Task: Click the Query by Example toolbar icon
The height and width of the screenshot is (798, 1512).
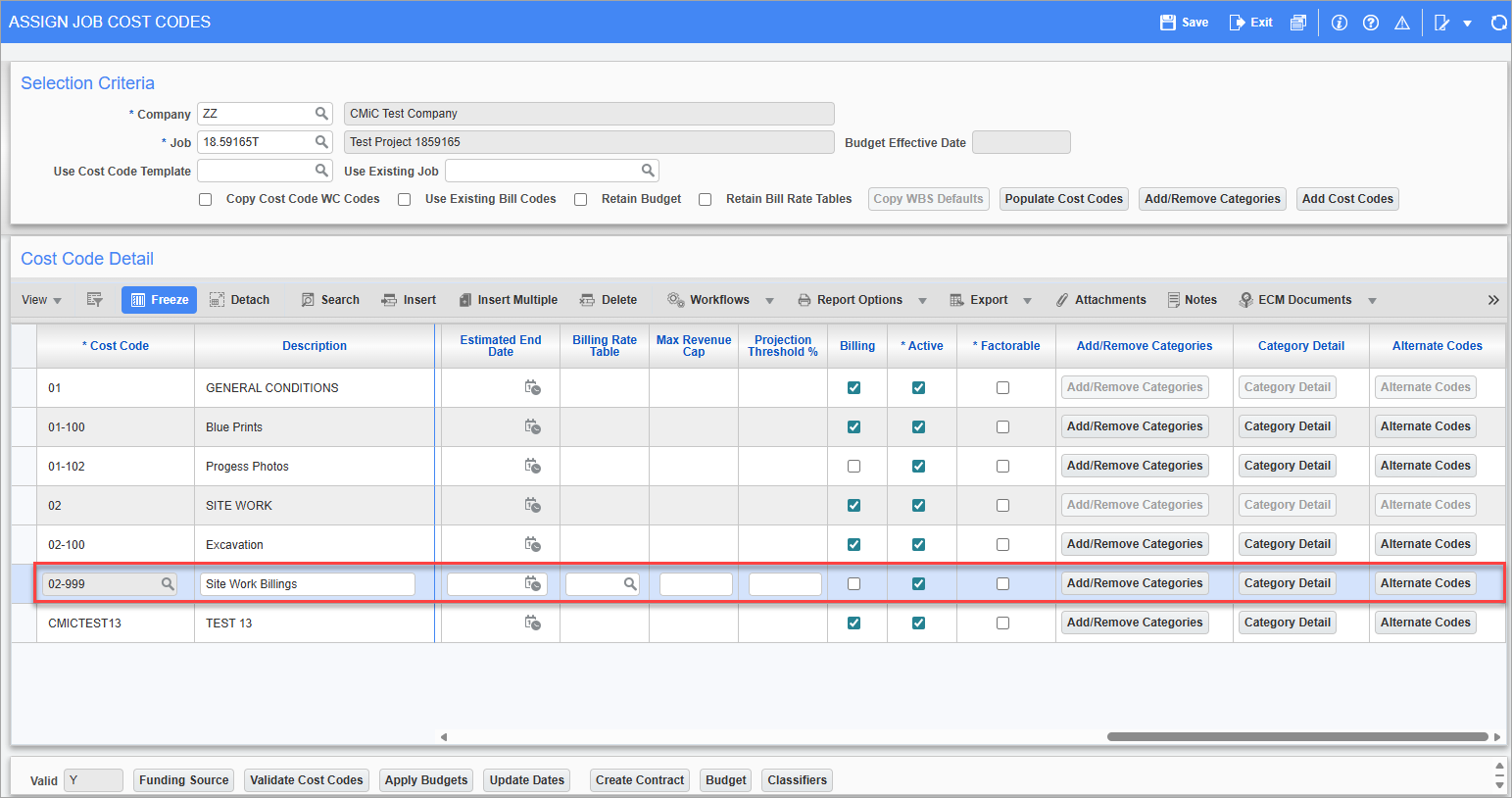Action: pos(94,300)
